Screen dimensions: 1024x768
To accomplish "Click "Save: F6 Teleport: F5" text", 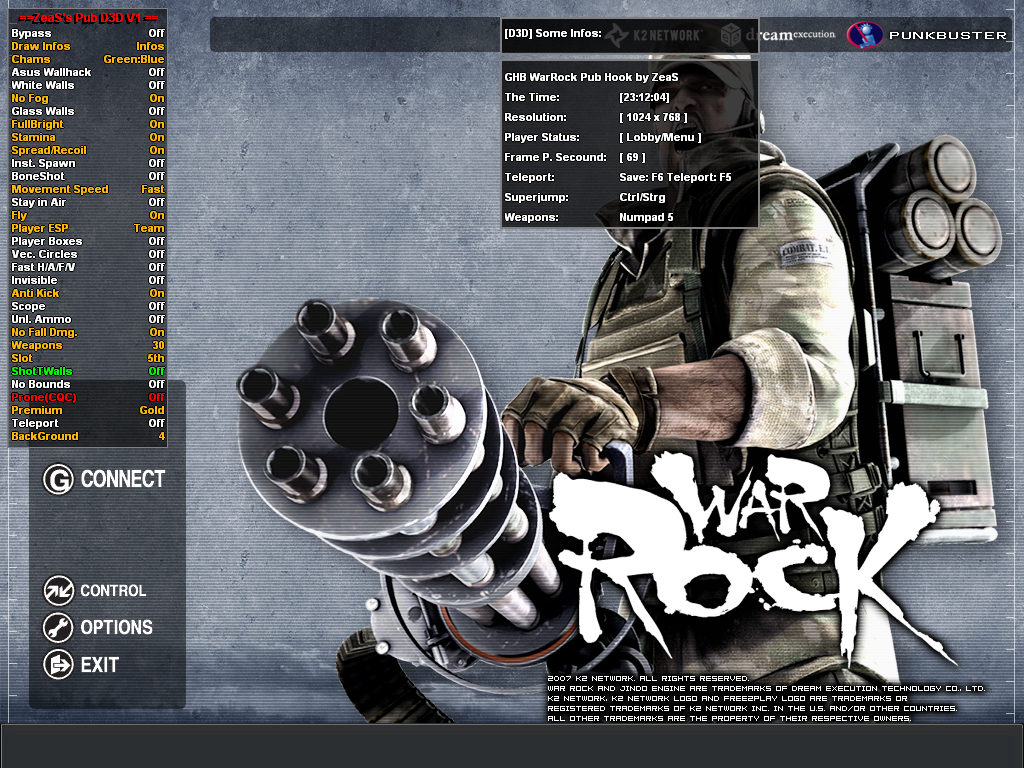I will [x=675, y=178].
